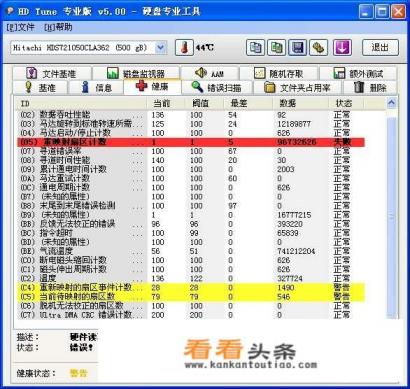Switch to the 额外测试 tab

click(x=358, y=73)
